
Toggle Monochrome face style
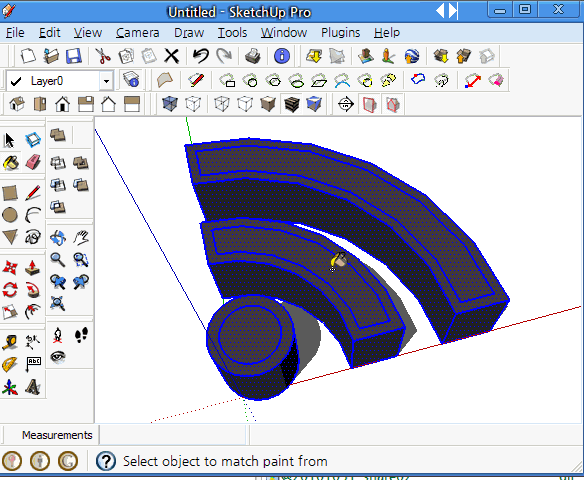pyautogui.click(x=314, y=104)
